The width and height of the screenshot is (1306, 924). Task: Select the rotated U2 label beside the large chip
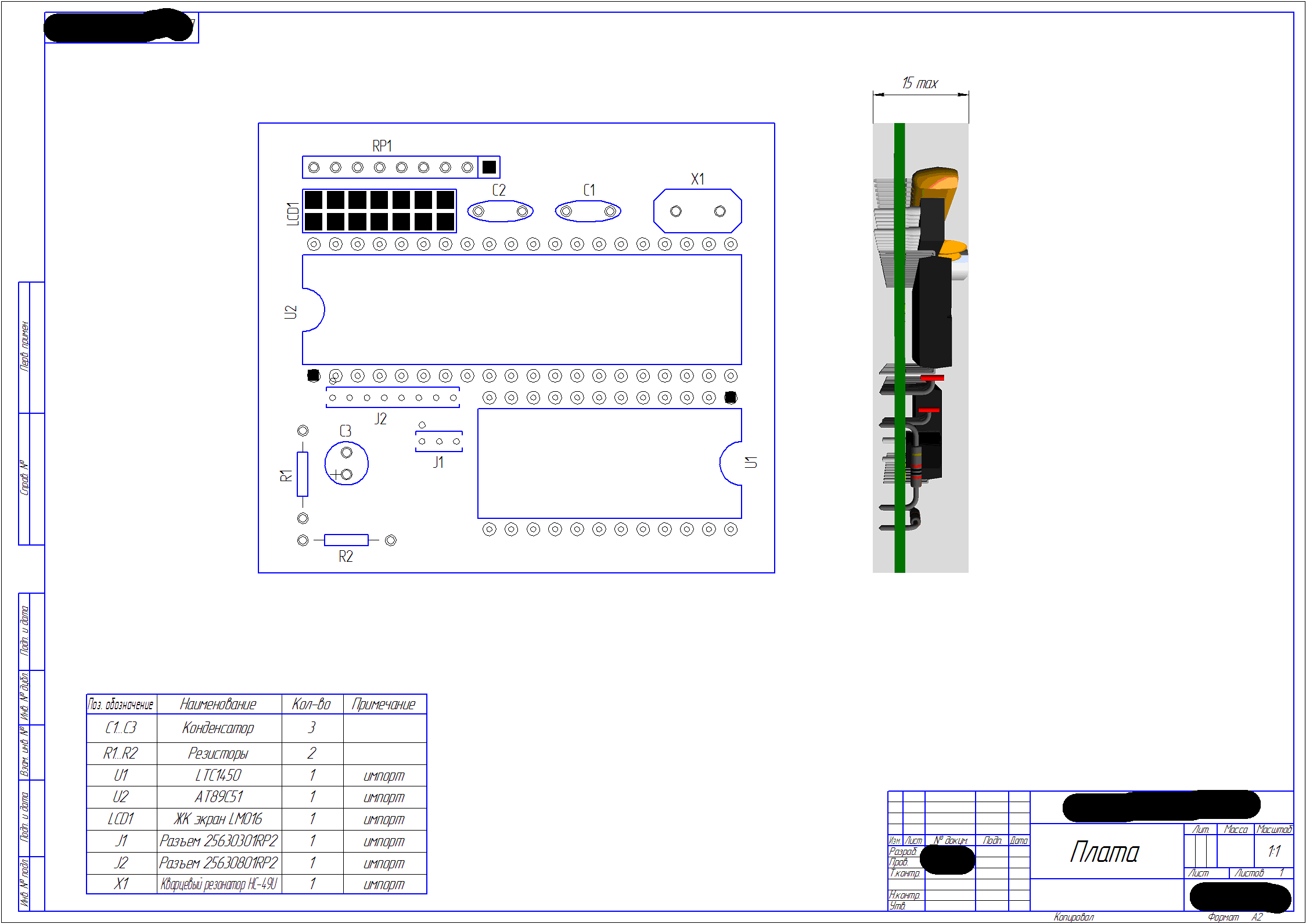(290, 312)
